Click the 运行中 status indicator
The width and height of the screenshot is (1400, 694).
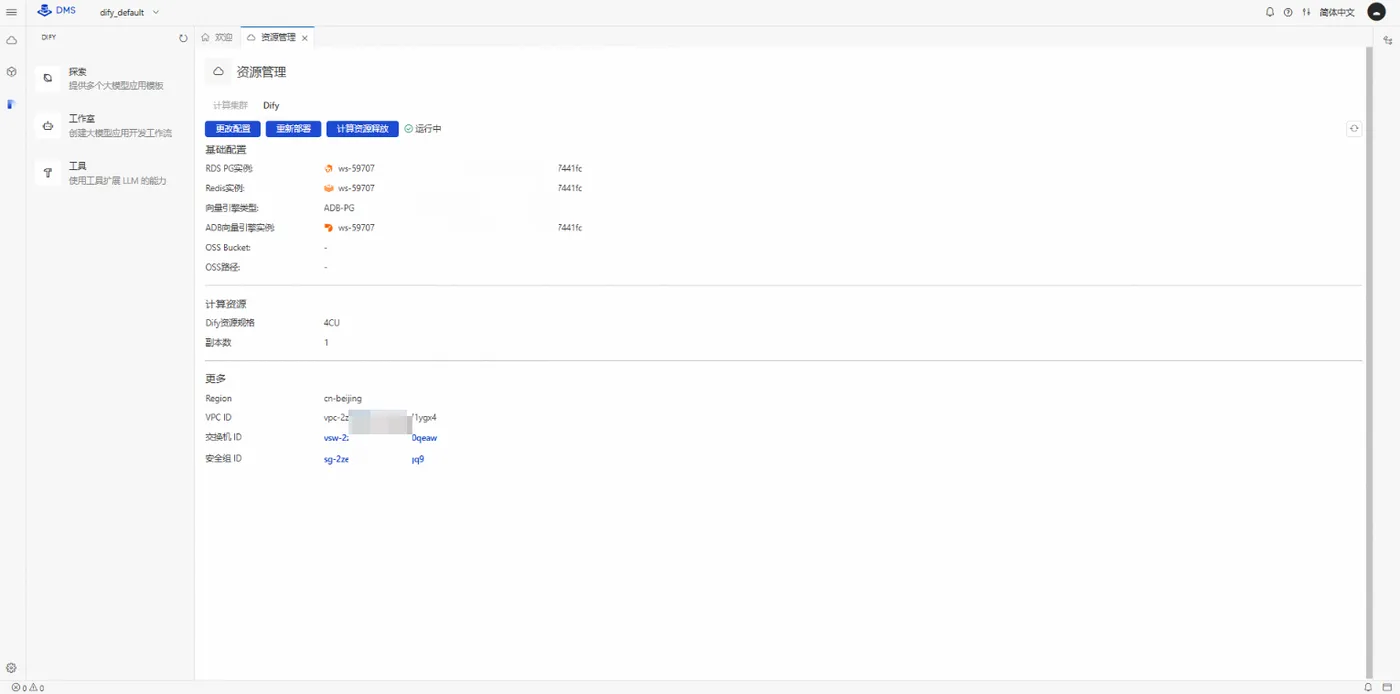coord(423,129)
